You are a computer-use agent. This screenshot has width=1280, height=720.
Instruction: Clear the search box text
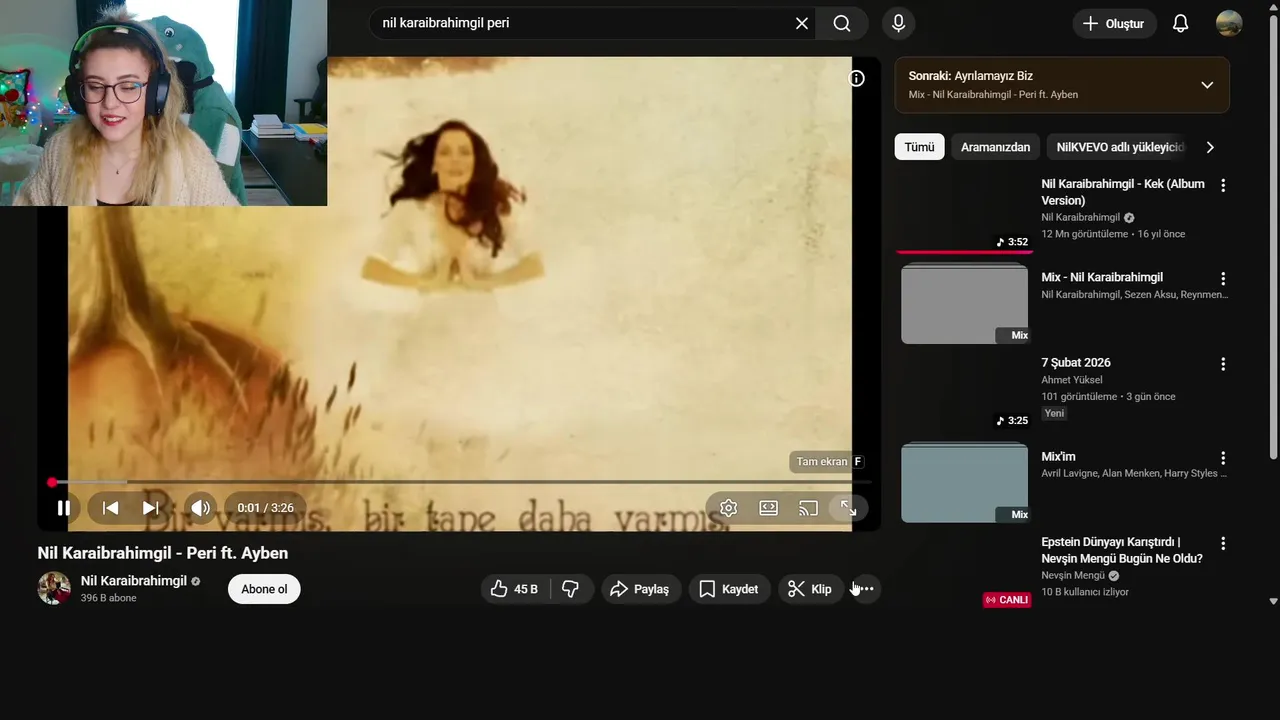pos(802,23)
